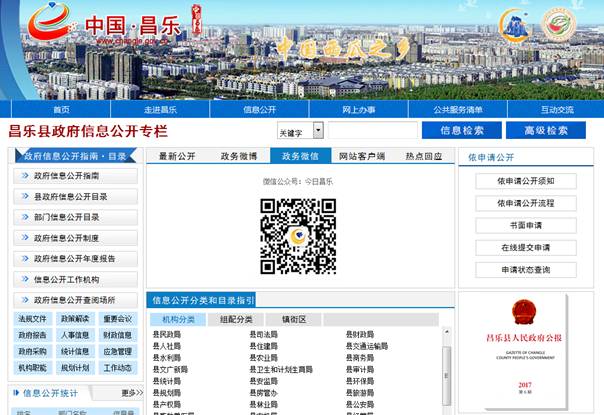Open 信息公开 in the navigation bar
The image size is (604, 415).
click(x=260, y=109)
